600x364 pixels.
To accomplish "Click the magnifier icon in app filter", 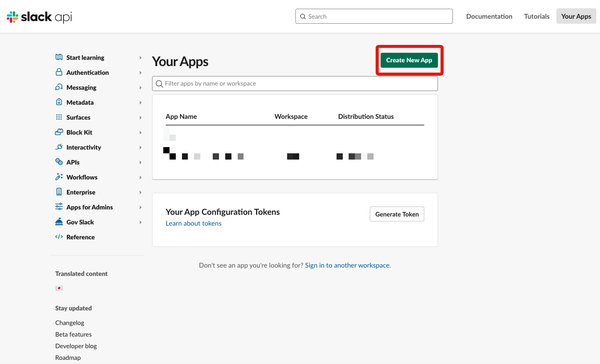I will click(x=159, y=83).
